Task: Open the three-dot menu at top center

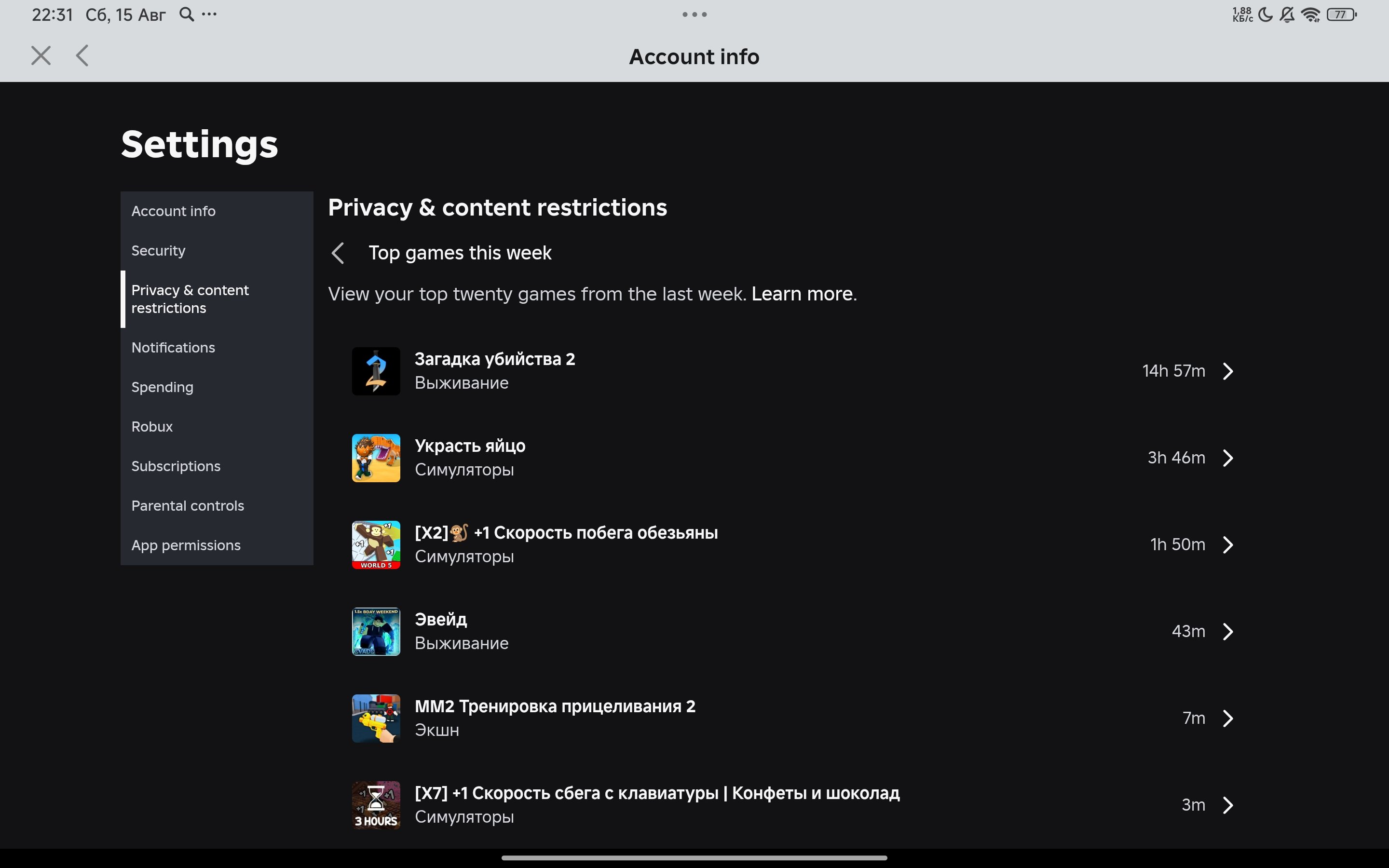Action: [694, 14]
